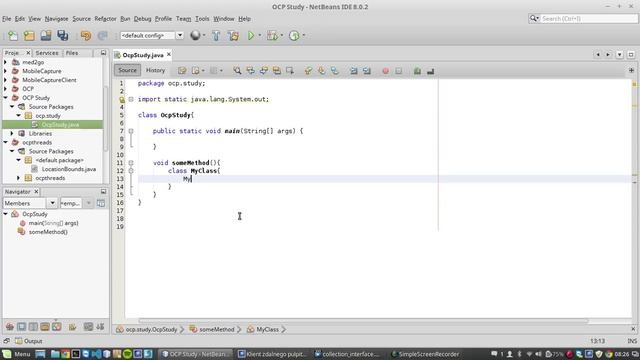Collapse the ocpthreads project node
640x360 pixels.
pyautogui.click(x=5, y=142)
